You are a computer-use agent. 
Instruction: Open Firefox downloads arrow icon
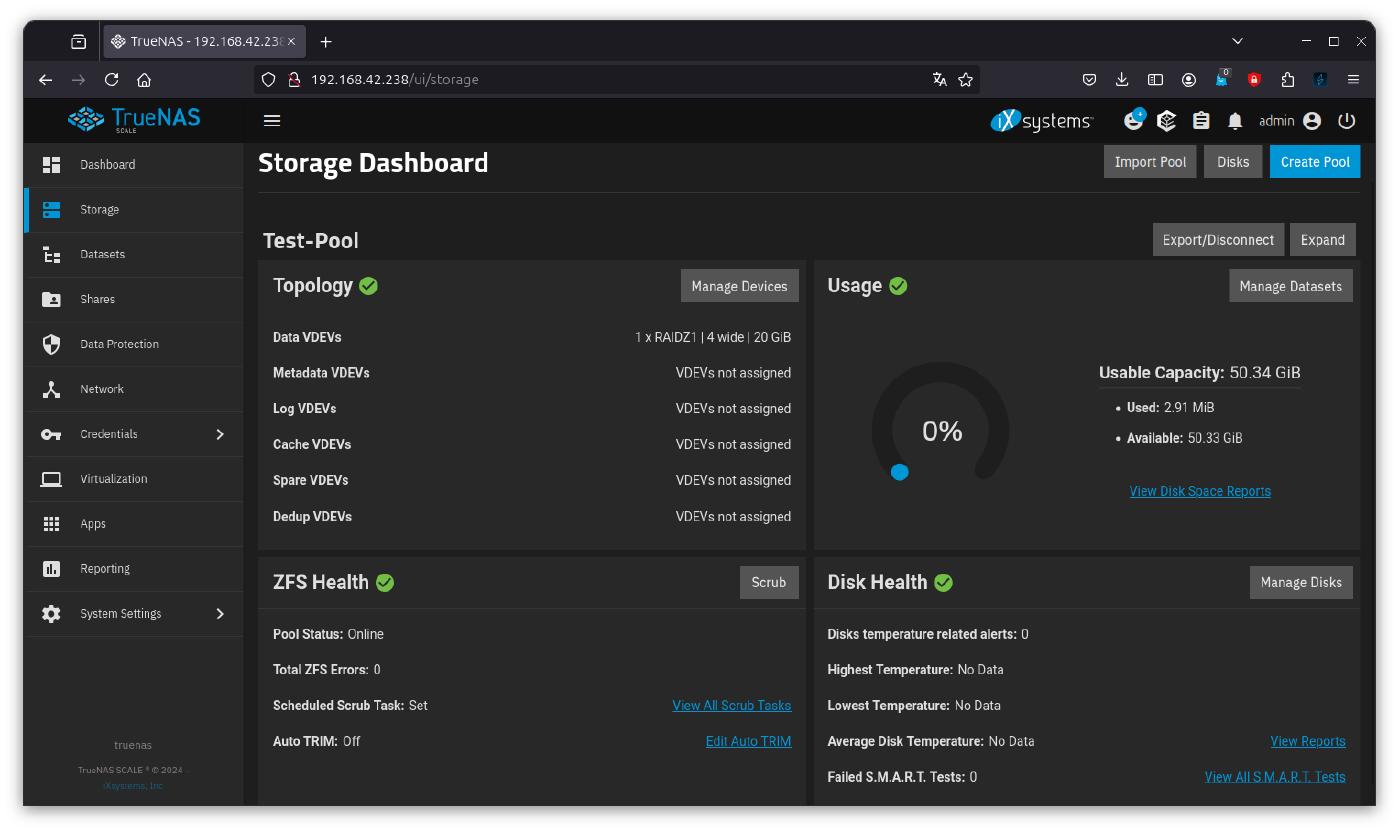(1122, 80)
